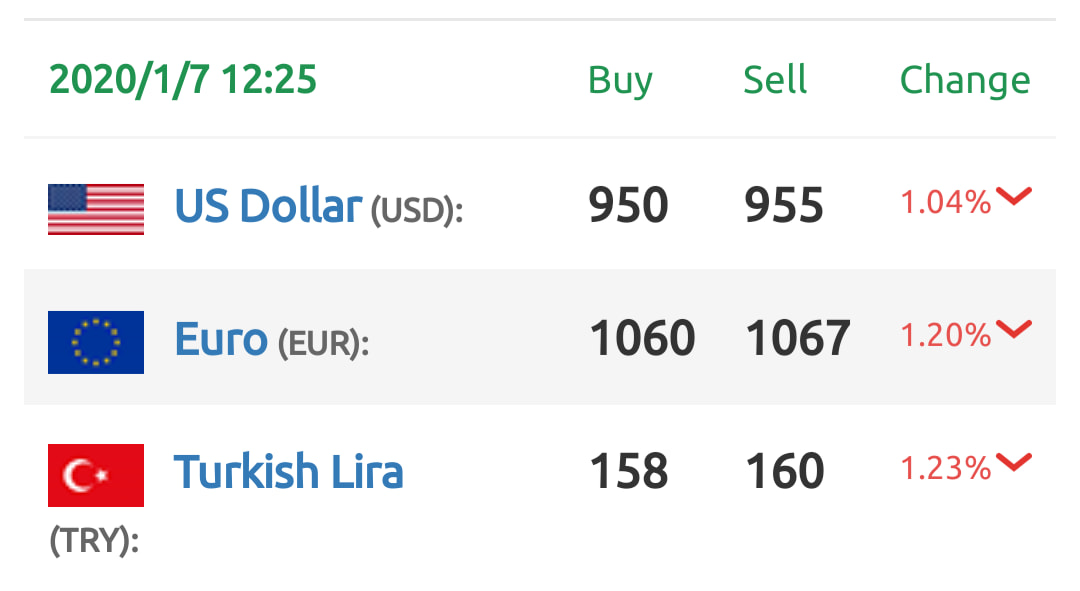Click the Turkish Lira down arrow icon
Viewport: 1080px width, 591px height.
point(1014,462)
